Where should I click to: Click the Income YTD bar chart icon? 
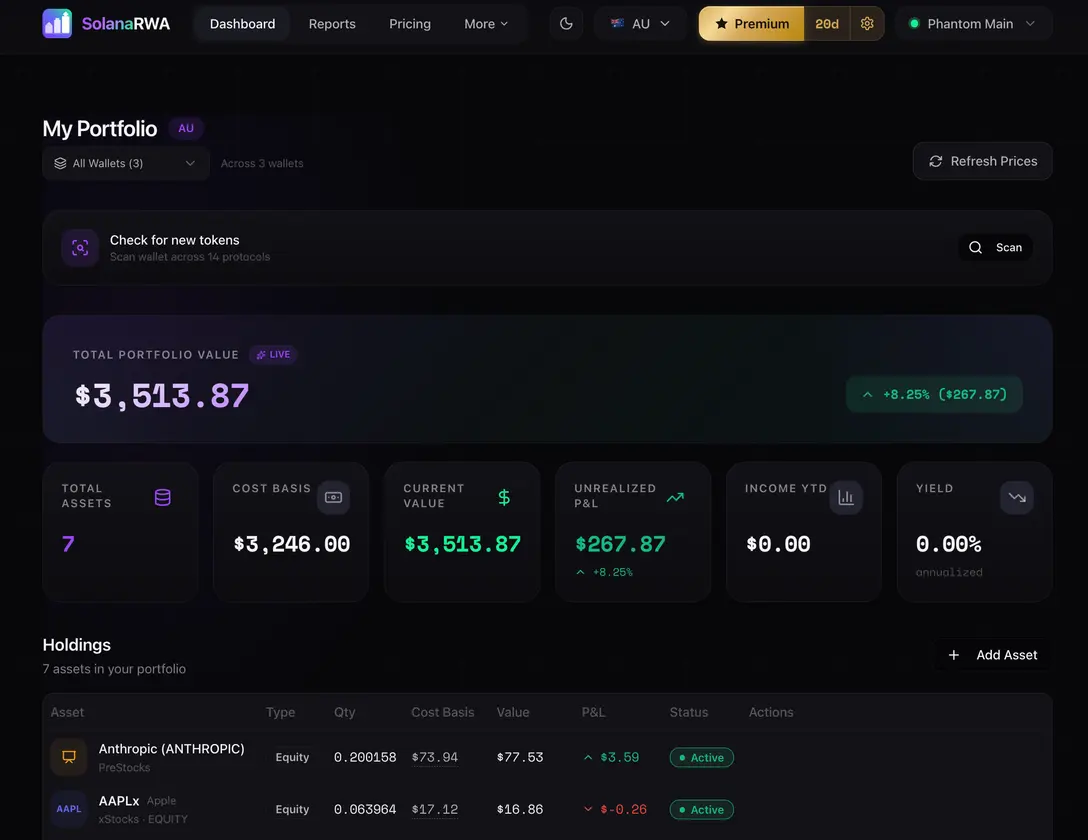[x=846, y=497]
